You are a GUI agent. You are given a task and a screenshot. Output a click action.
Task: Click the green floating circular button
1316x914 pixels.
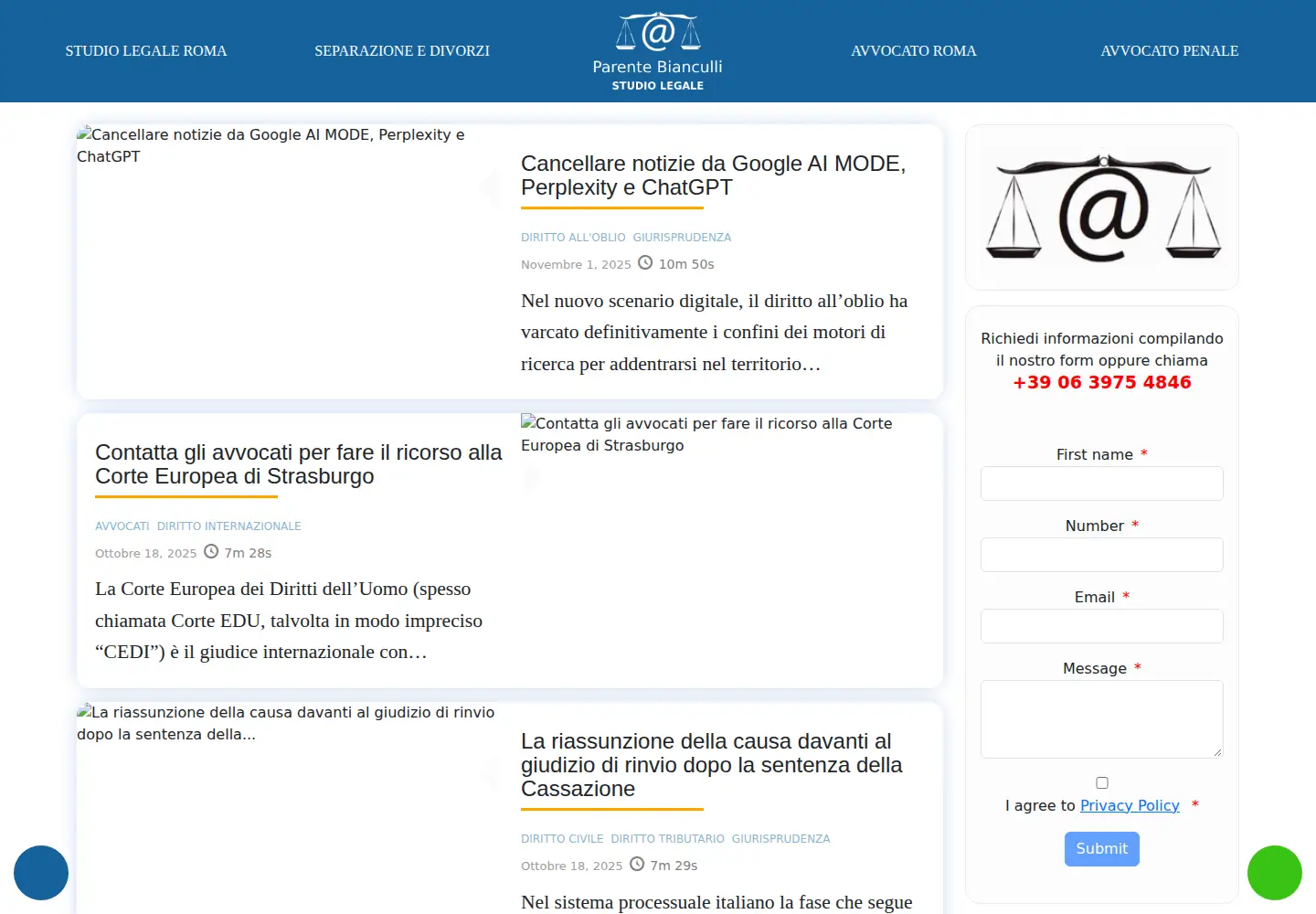pos(1275,873)
